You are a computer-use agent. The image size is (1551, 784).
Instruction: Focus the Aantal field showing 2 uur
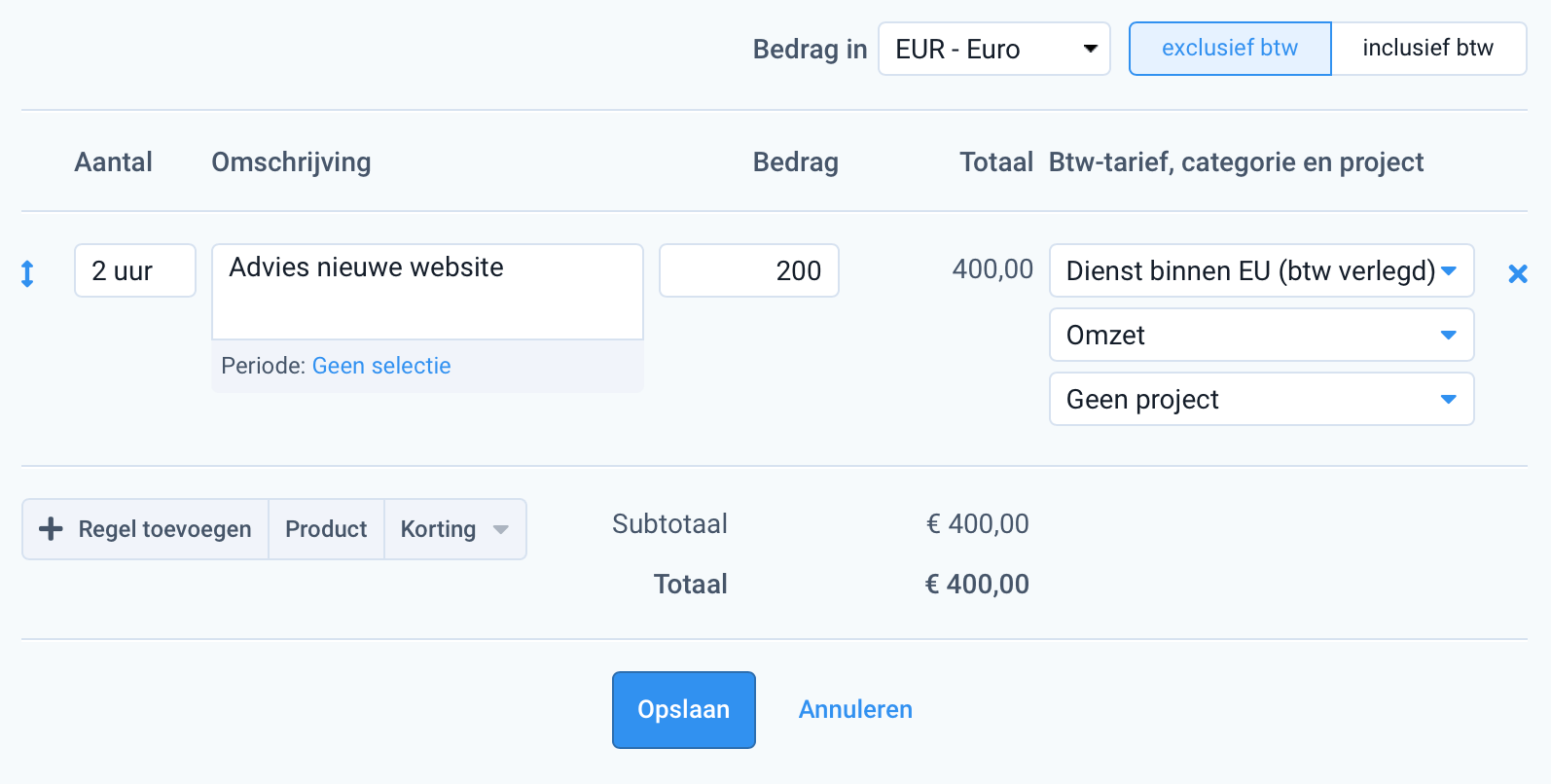point(134,270)
